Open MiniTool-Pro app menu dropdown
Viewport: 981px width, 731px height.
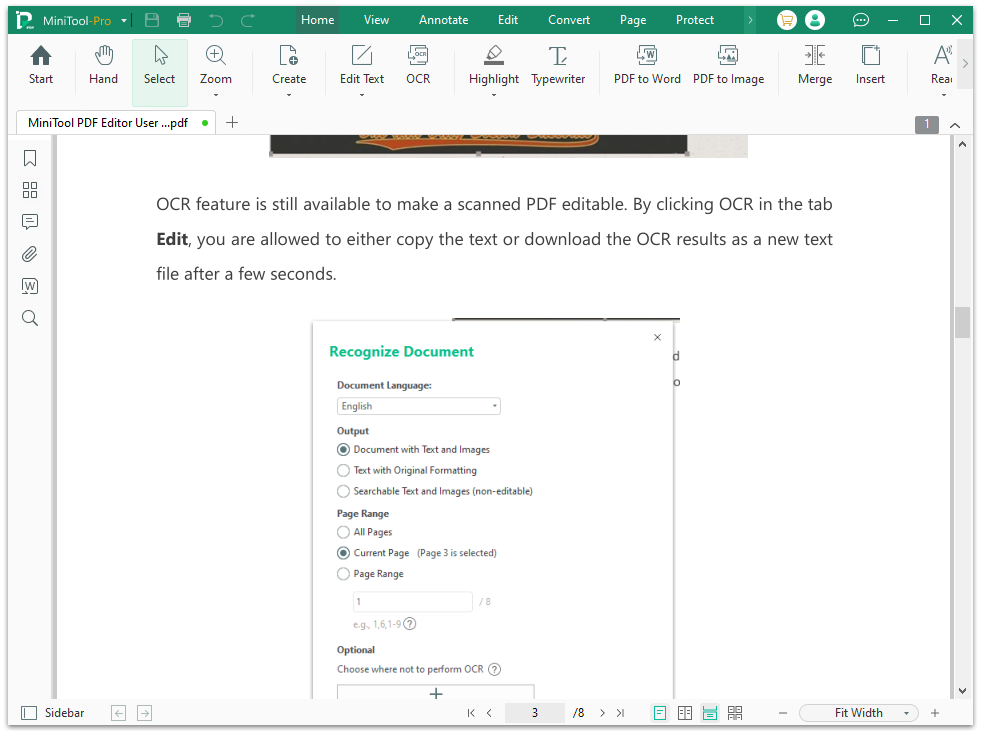[124, 21]
